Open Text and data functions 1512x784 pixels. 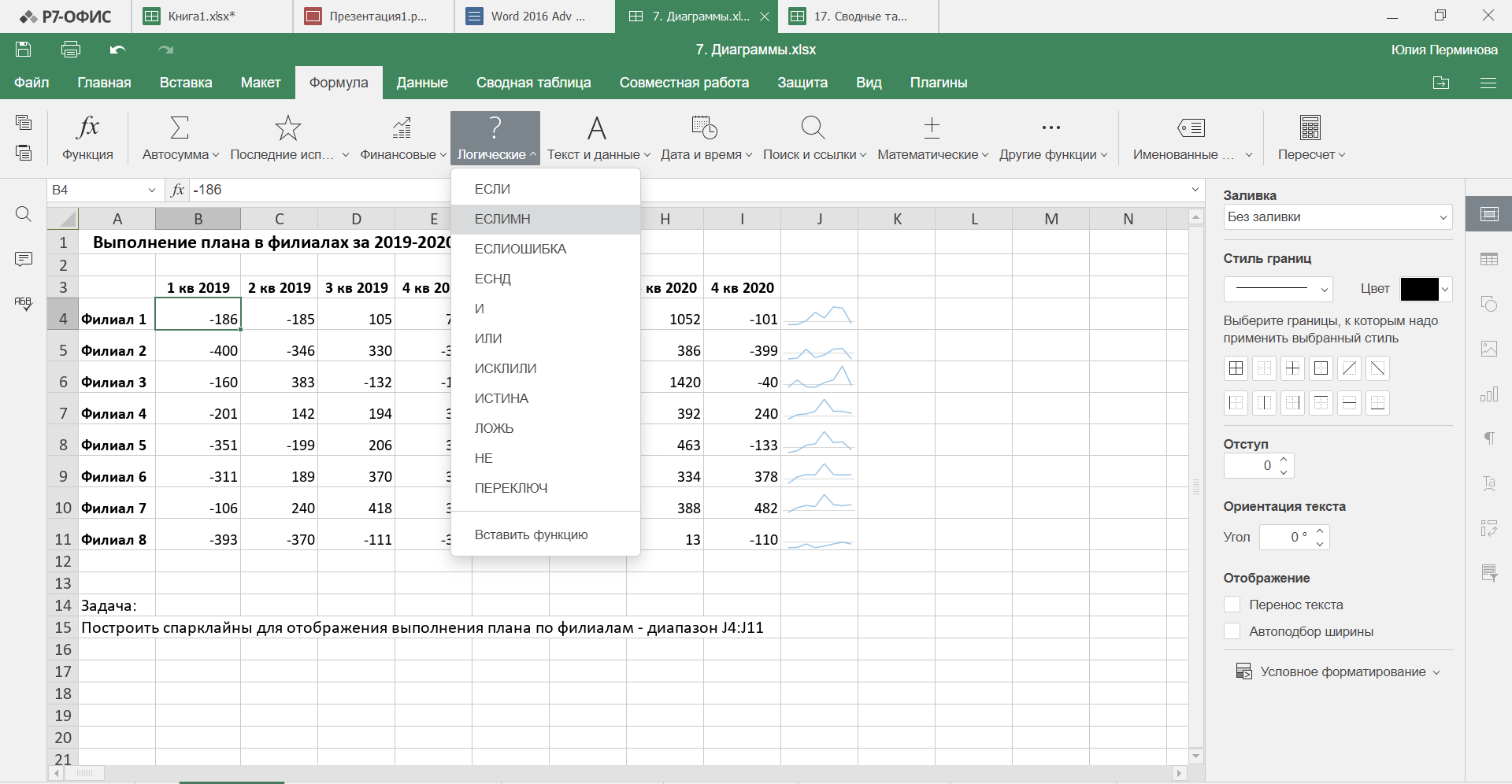point(598,138)
